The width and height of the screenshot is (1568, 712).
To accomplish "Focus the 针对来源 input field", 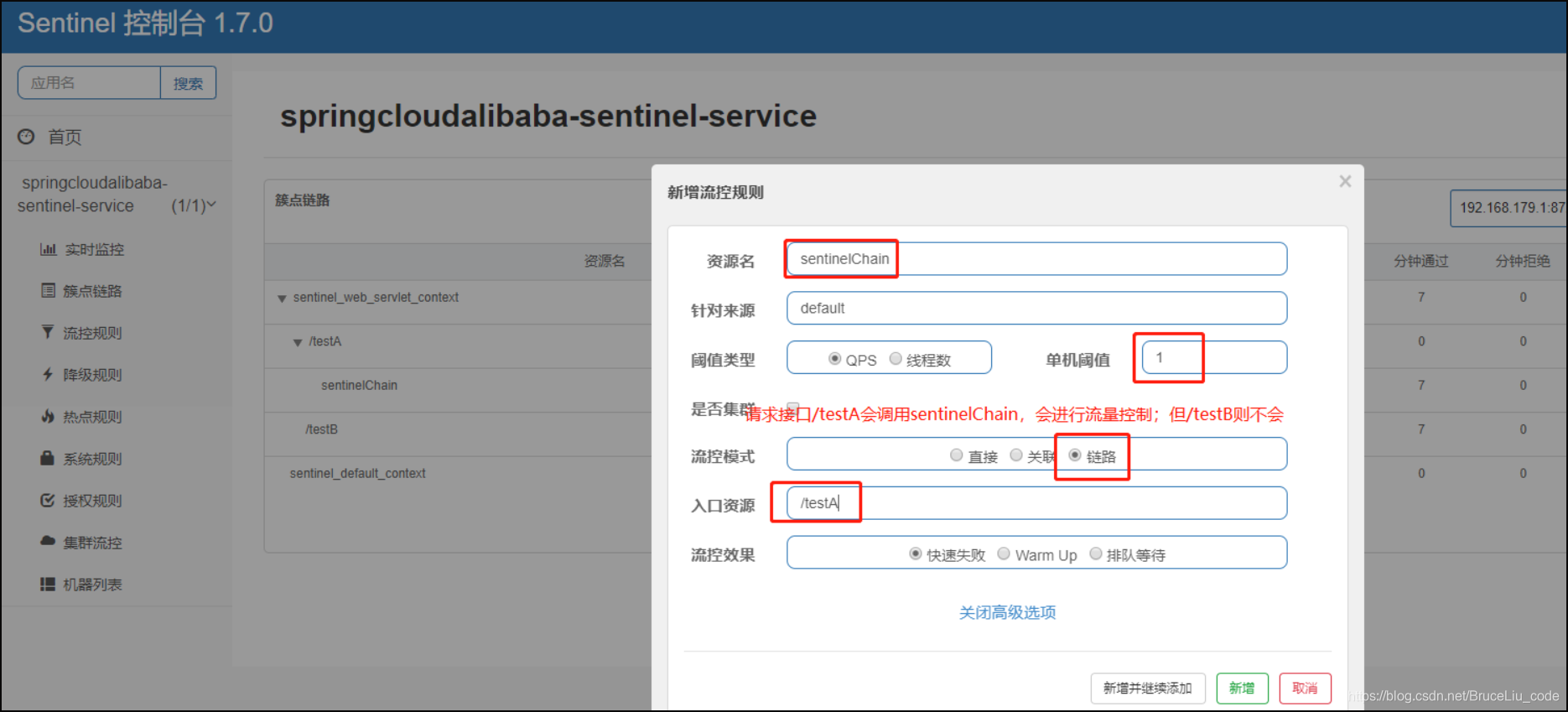I will pyautogui.click(x=1036, y=308).
